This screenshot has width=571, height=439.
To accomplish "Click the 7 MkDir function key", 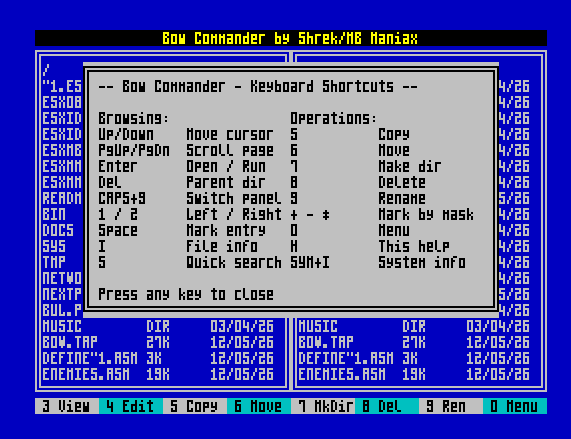I will pyautogui.click(x=323, y=406).
